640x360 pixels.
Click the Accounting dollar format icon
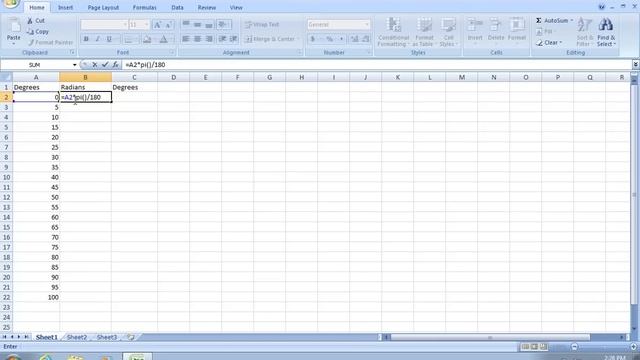[x=313, y=39]
